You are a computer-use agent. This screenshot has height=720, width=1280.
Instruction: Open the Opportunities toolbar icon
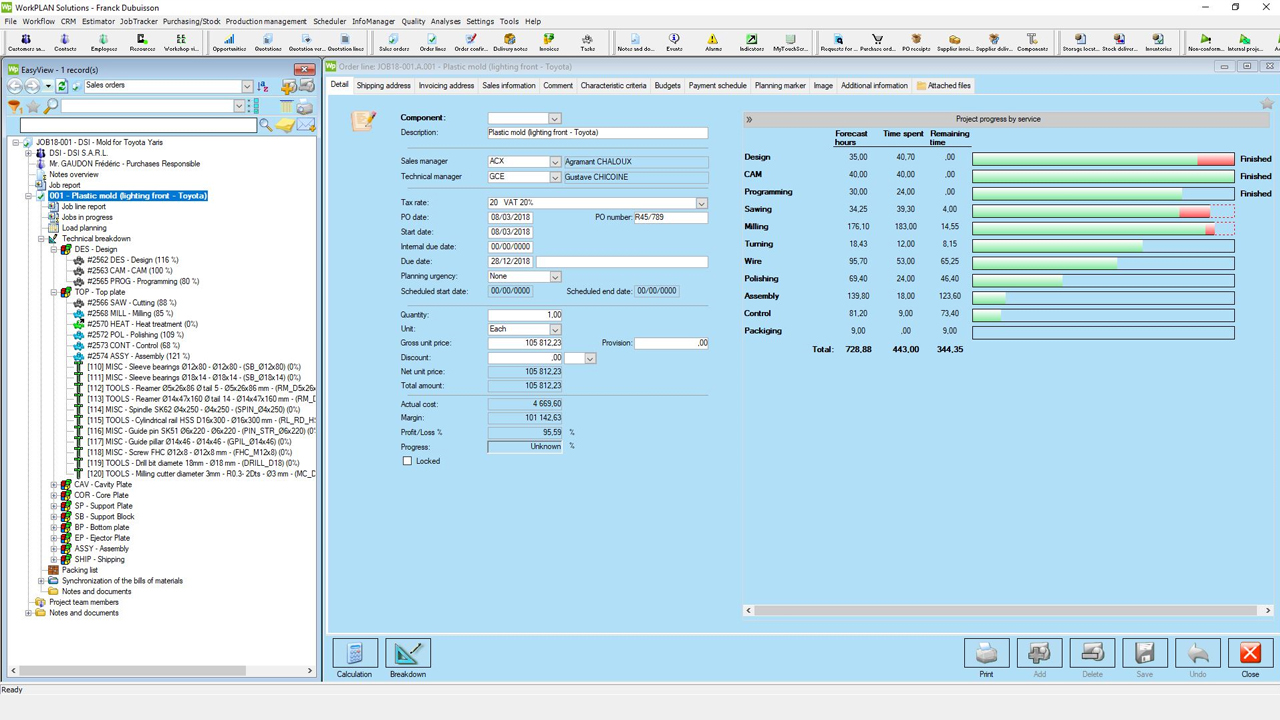click(x=229, y=42)
